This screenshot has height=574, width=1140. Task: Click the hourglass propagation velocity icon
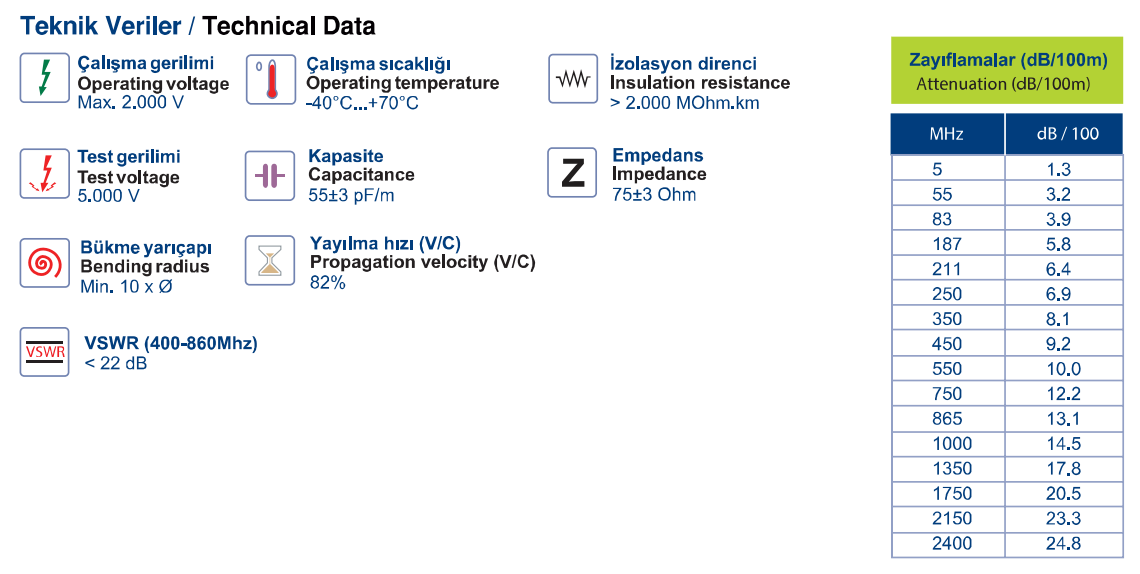coord(270,260)
